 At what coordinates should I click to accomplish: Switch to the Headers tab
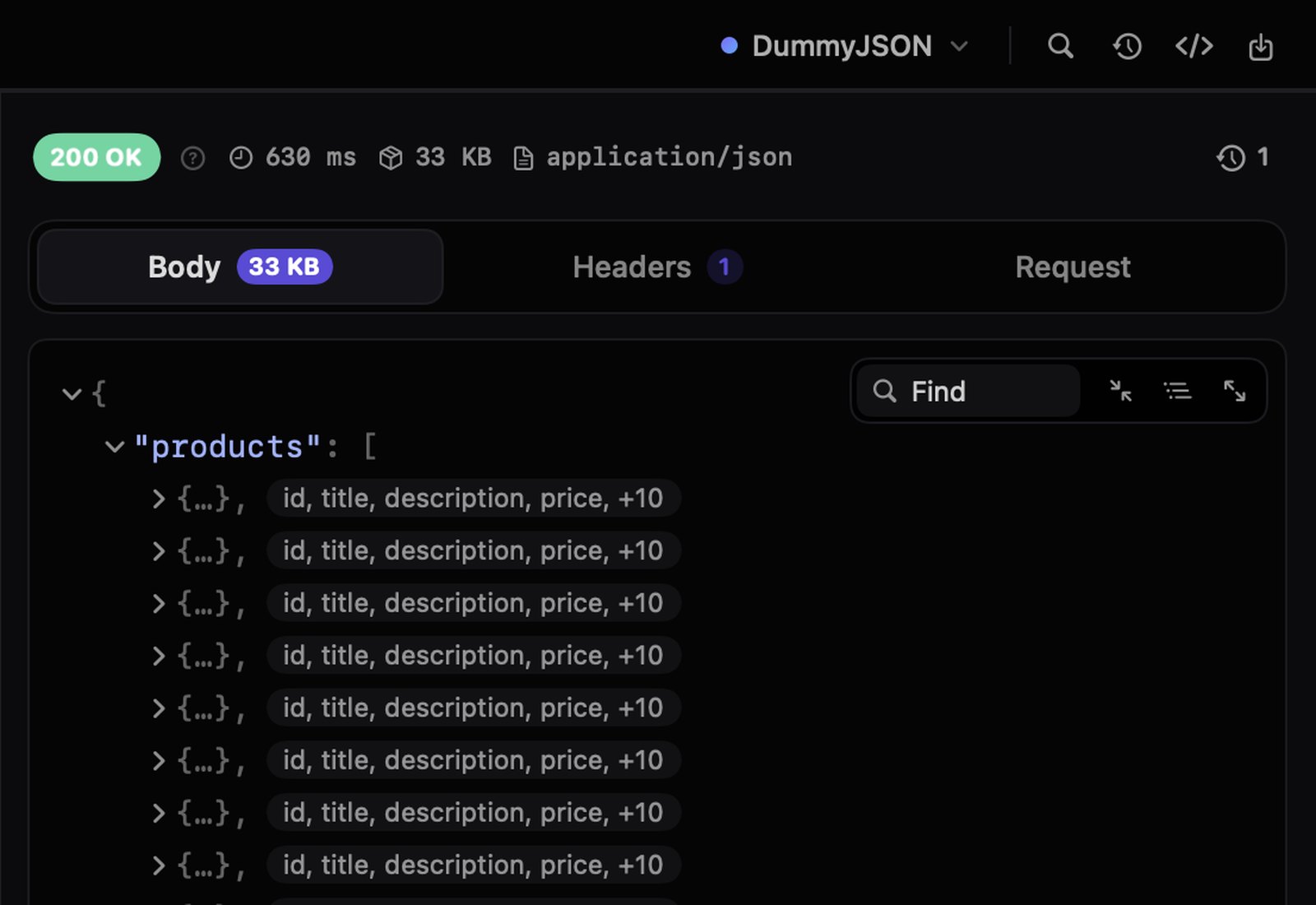657,267
